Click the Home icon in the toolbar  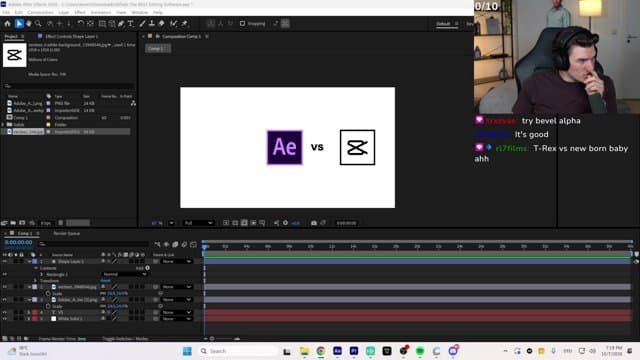click(7, 24)
